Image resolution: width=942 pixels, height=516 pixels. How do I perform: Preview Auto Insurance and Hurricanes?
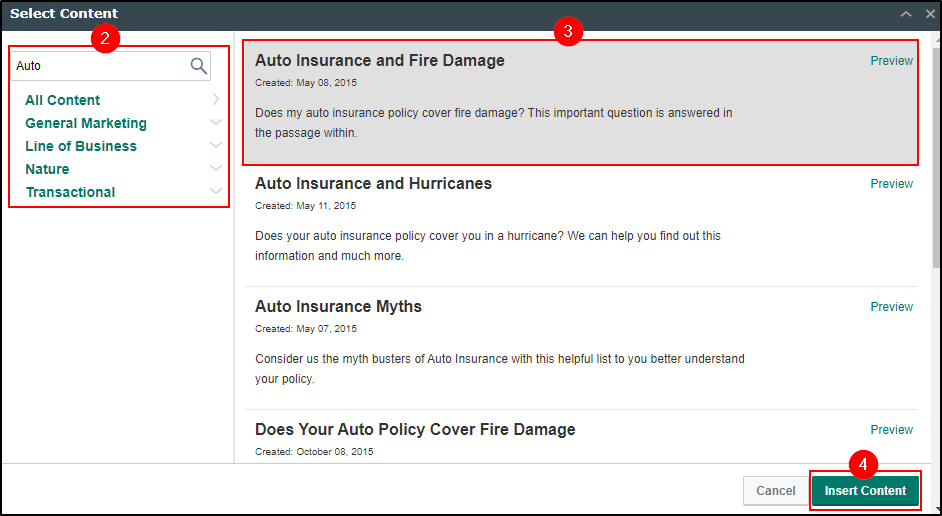coord(892,184)
